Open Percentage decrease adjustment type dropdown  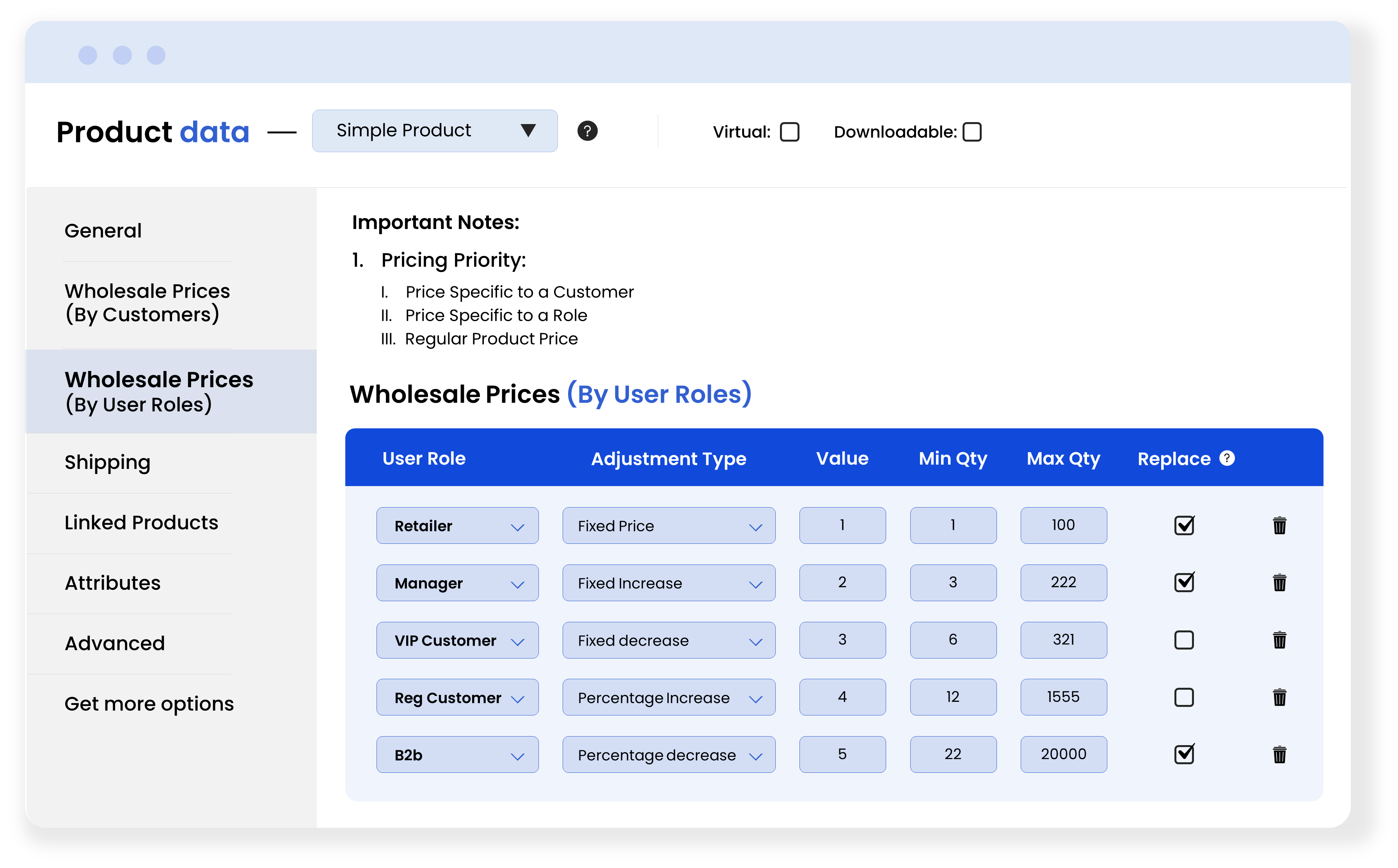point(668,754)
